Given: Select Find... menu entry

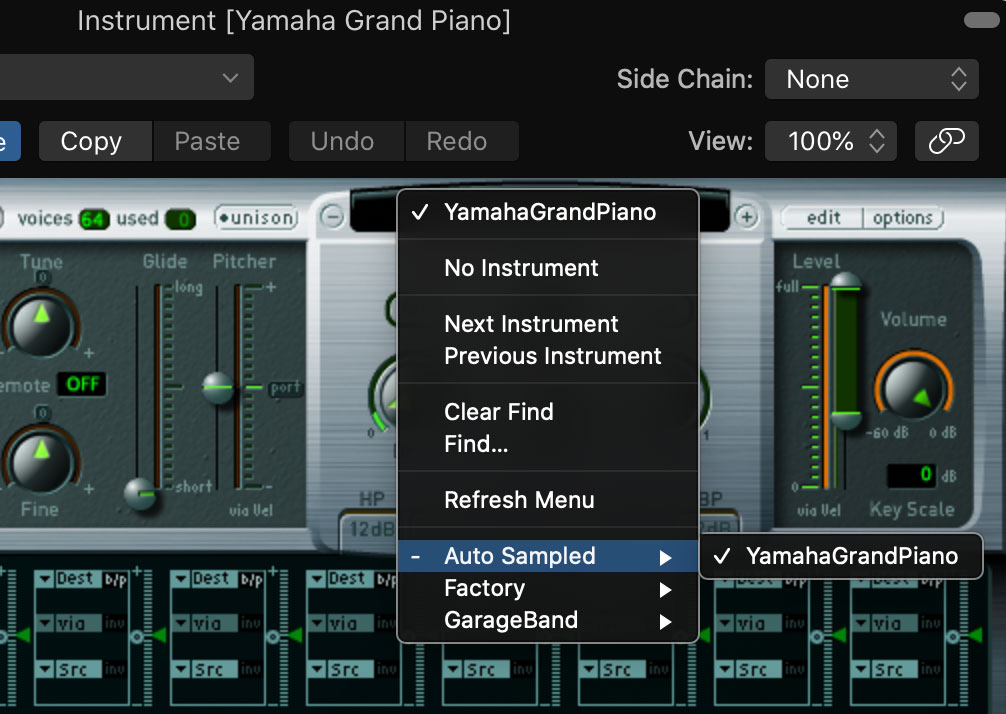Looking at the screenshot, I should click(x=548, y=444).
